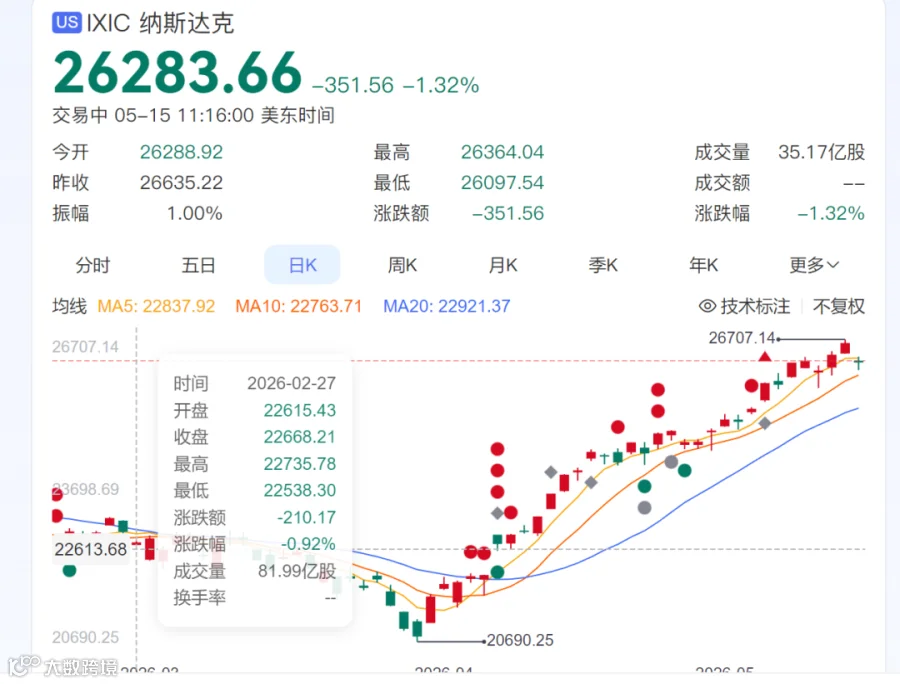Image resolution: width=900 pixels, height=684 pixels.
Task: Toggle the 技术标注 eye icon
Action: [707, 306]
